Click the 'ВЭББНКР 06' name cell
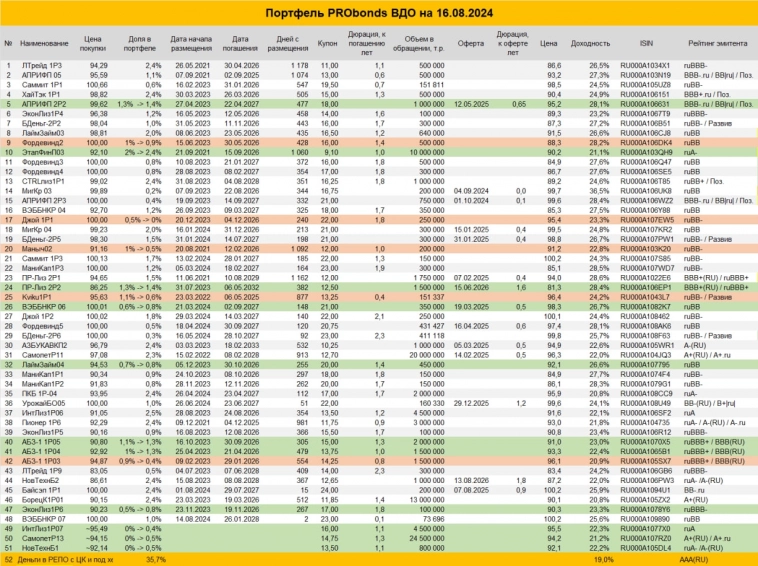The height and width of the screenshot is (566, 758). coord(44,307)
